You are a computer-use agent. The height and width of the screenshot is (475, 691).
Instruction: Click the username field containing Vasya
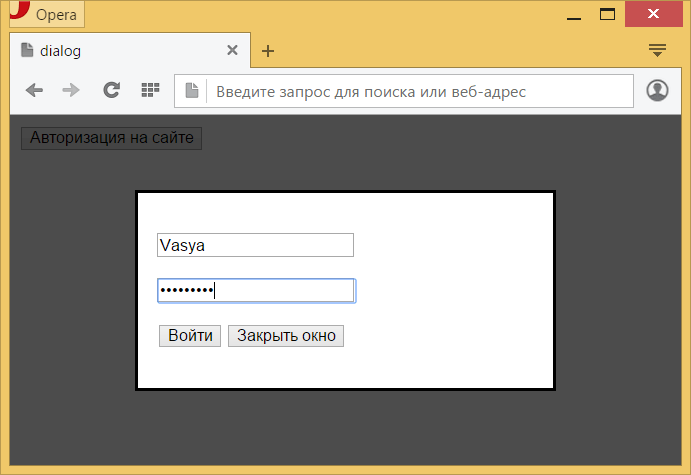255,245
